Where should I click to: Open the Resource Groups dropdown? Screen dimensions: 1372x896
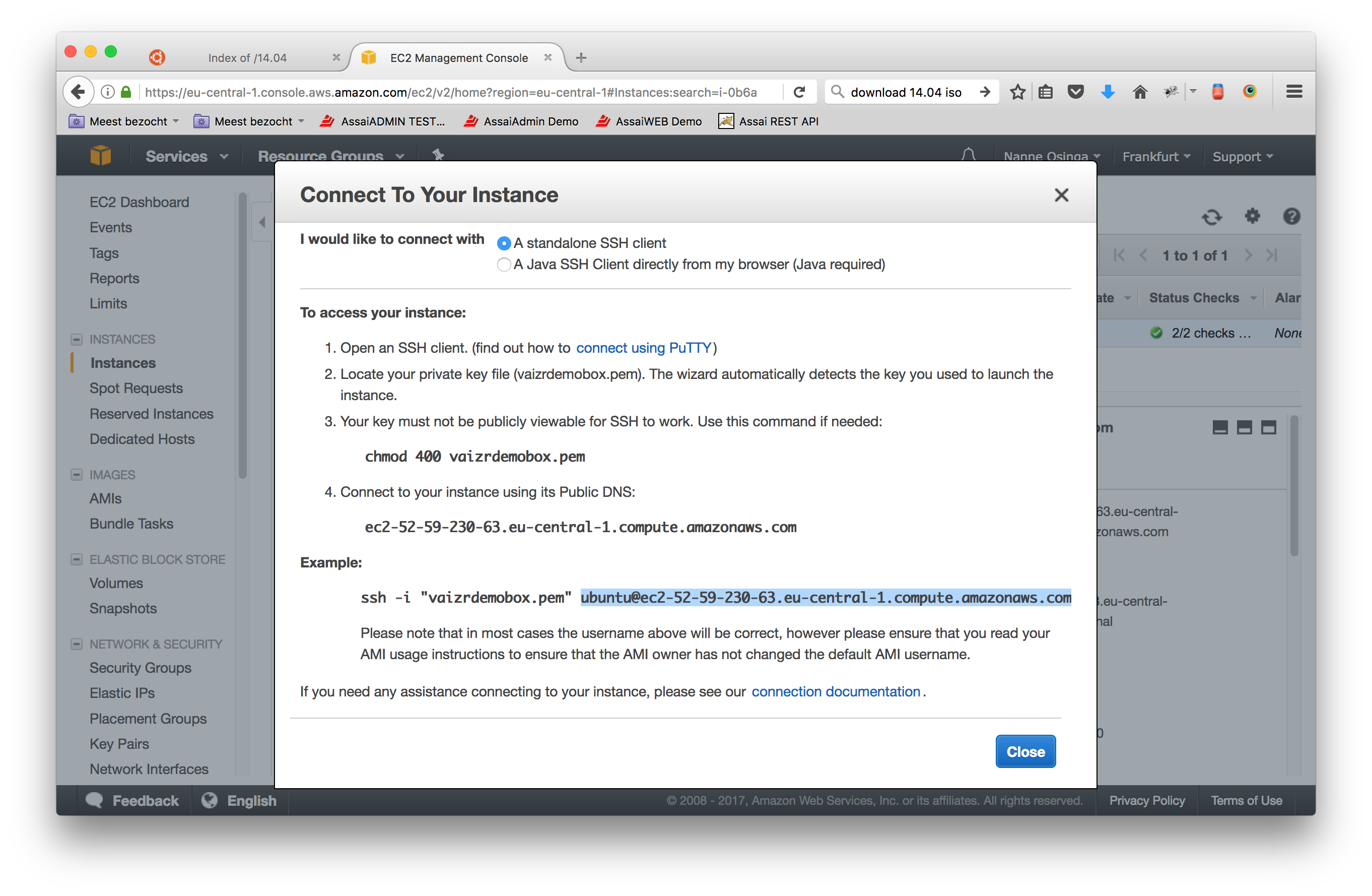tap(331, 156)
